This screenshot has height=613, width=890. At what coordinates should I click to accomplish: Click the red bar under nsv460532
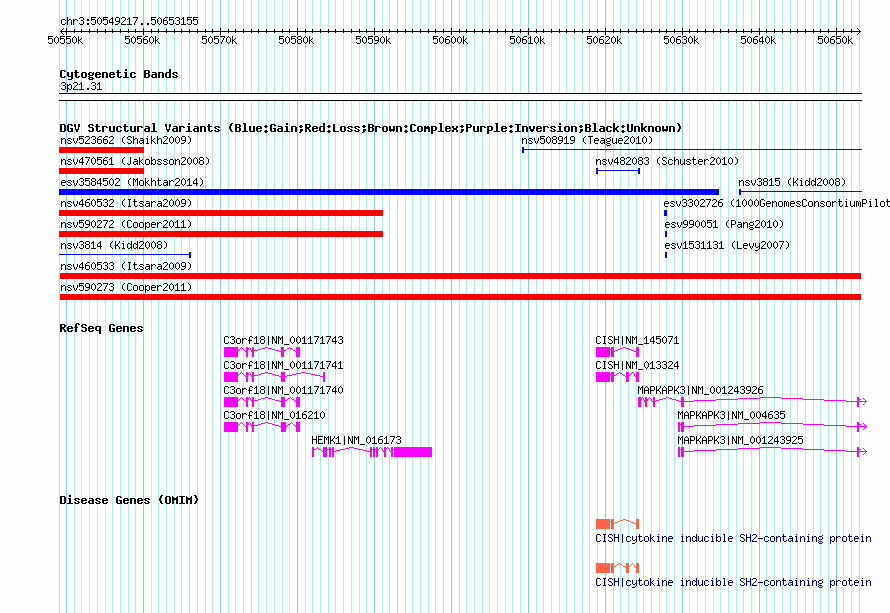(221, 213)
